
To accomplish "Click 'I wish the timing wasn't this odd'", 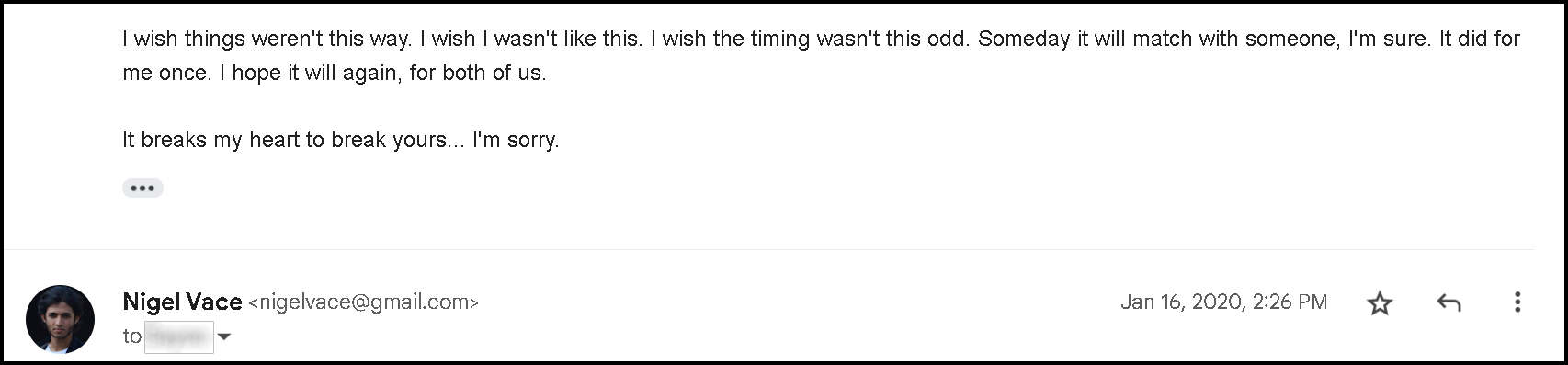I will coord(811,40).
